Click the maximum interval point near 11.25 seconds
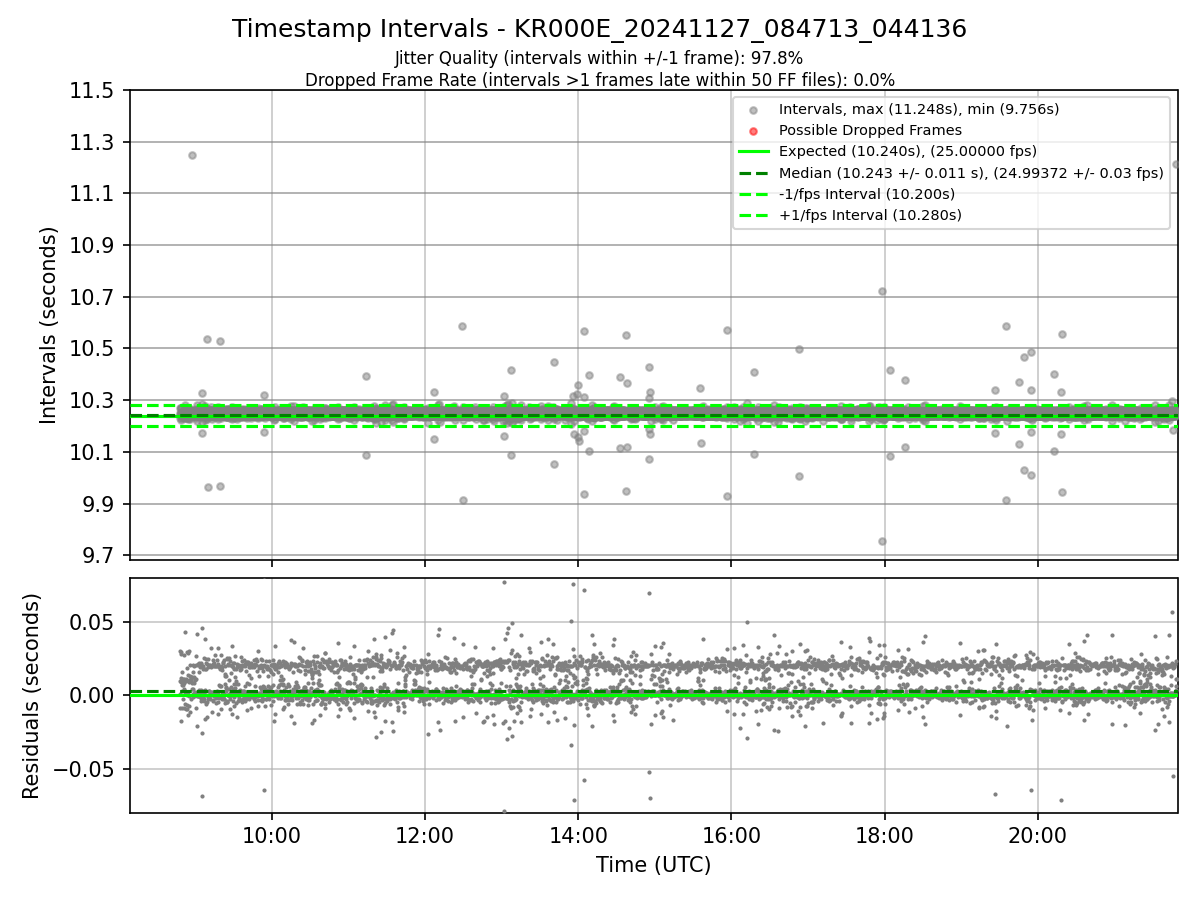Image resolution: width=1200 pixels, height=900 pixels. point(192,155)
